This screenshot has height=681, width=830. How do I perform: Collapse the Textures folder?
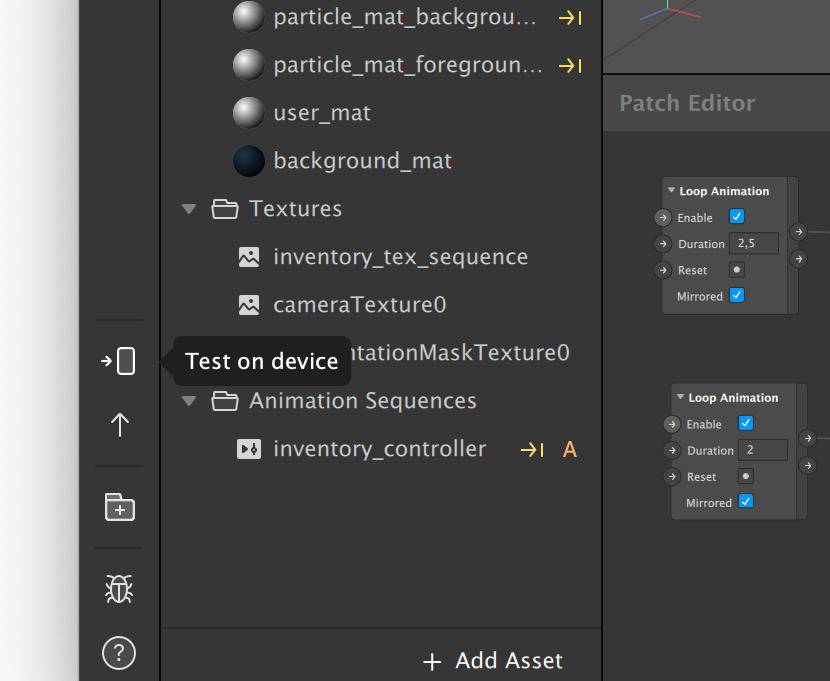pos(188,209)
